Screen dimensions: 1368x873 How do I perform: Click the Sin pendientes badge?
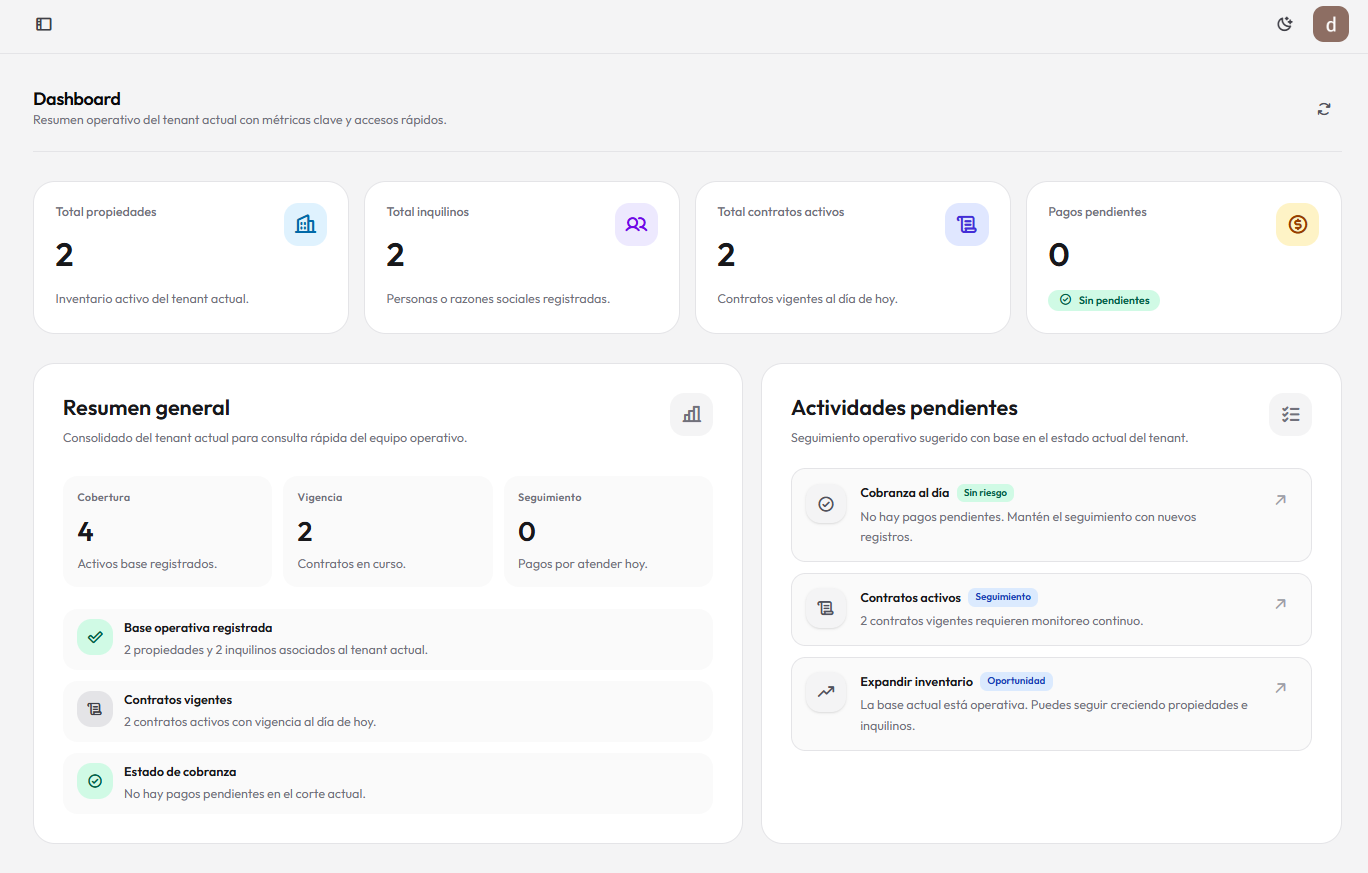tap(1104, 300)
